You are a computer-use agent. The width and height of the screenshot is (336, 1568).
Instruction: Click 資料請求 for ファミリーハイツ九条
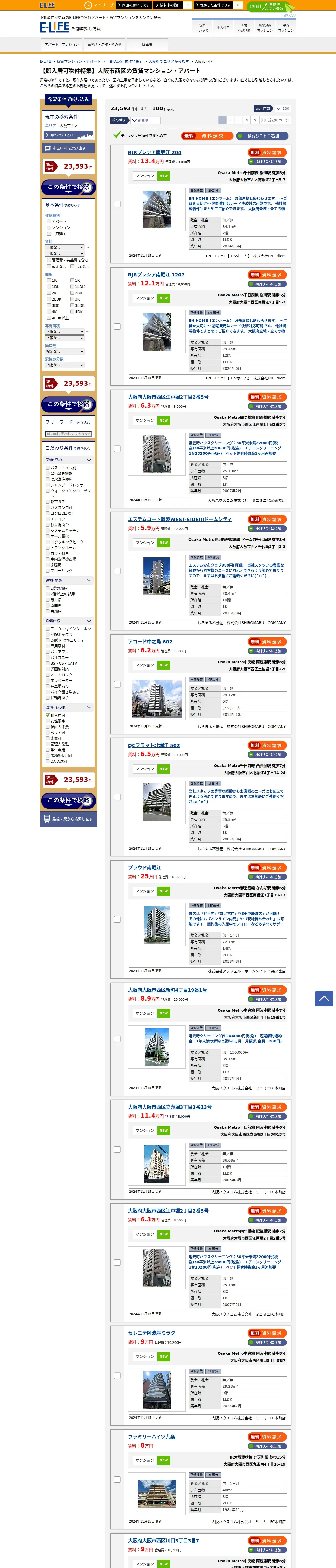[x=267, y=1437]
